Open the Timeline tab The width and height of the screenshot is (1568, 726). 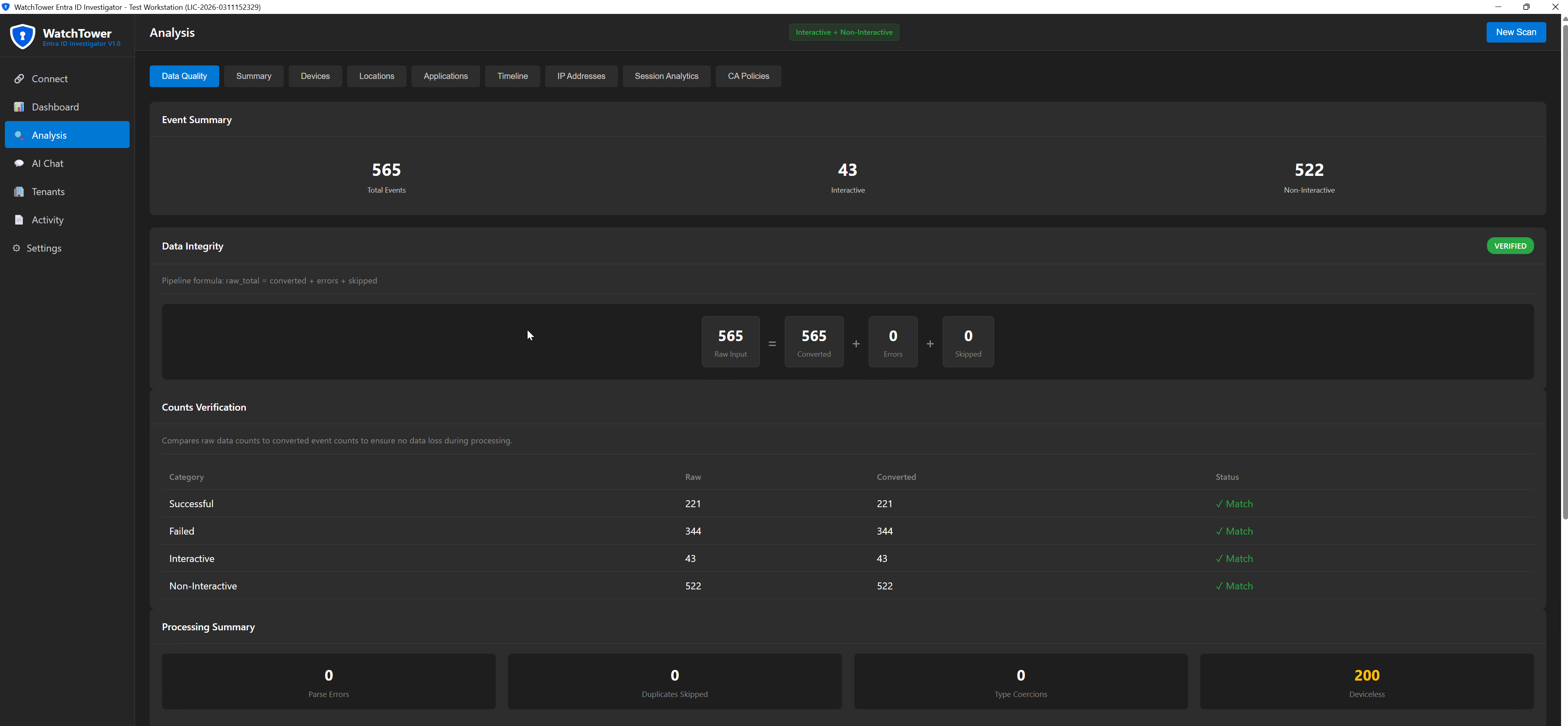512,75
